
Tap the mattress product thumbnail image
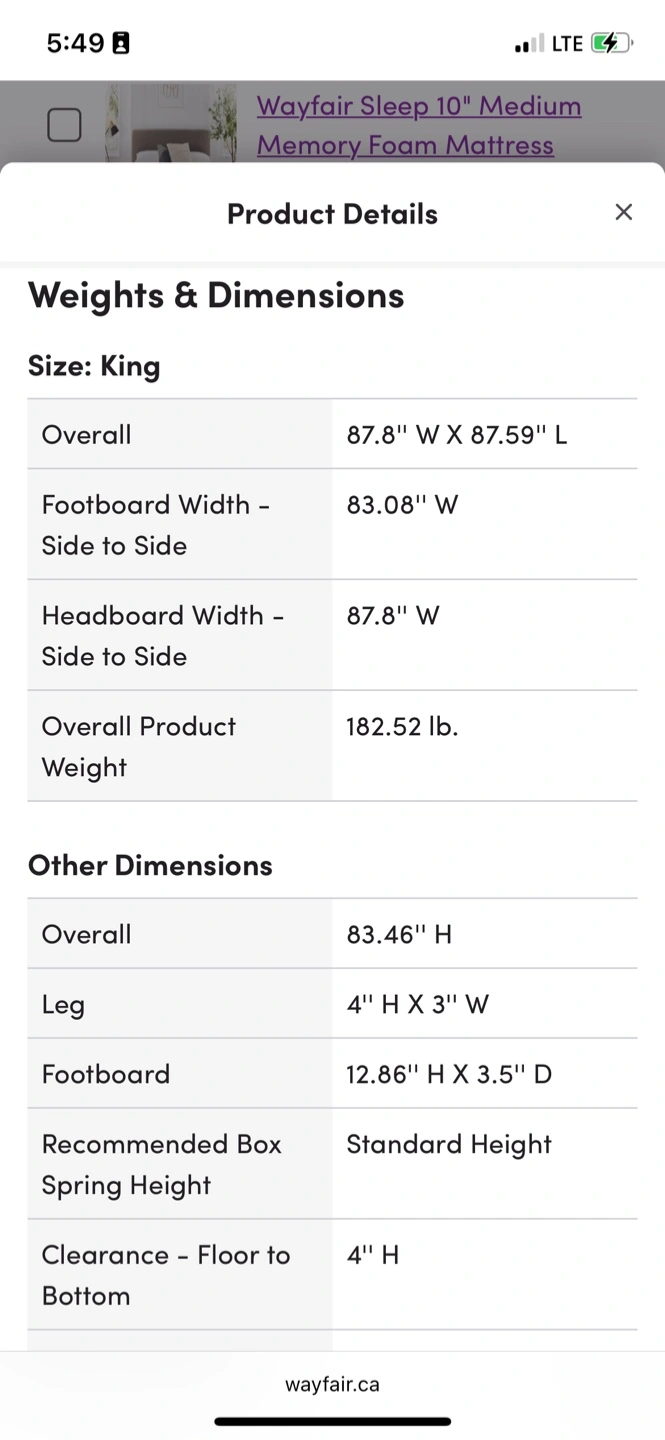click(x=172, y=122)
